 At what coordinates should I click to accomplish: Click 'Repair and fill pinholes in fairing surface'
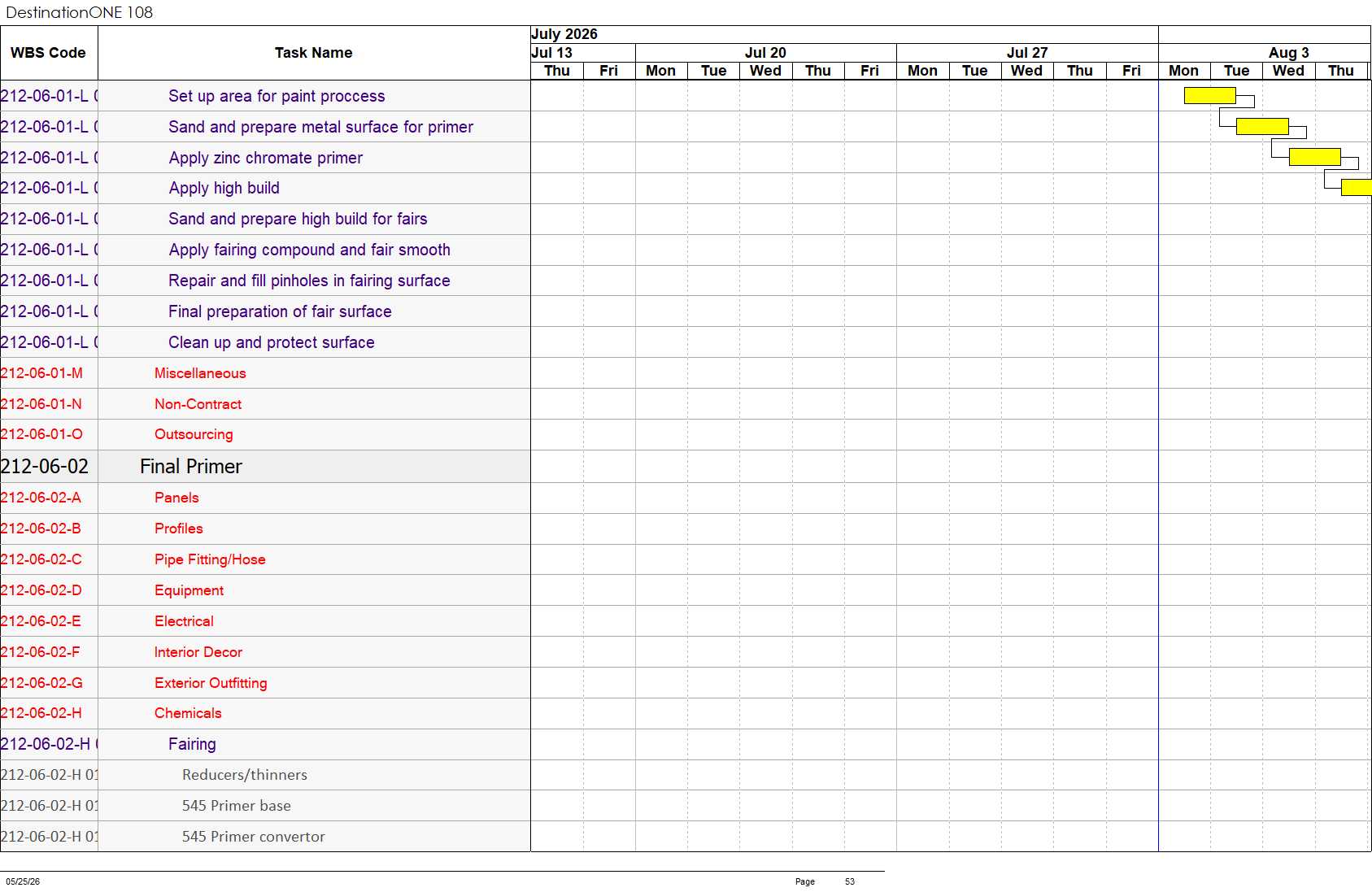tap(309, 281)
